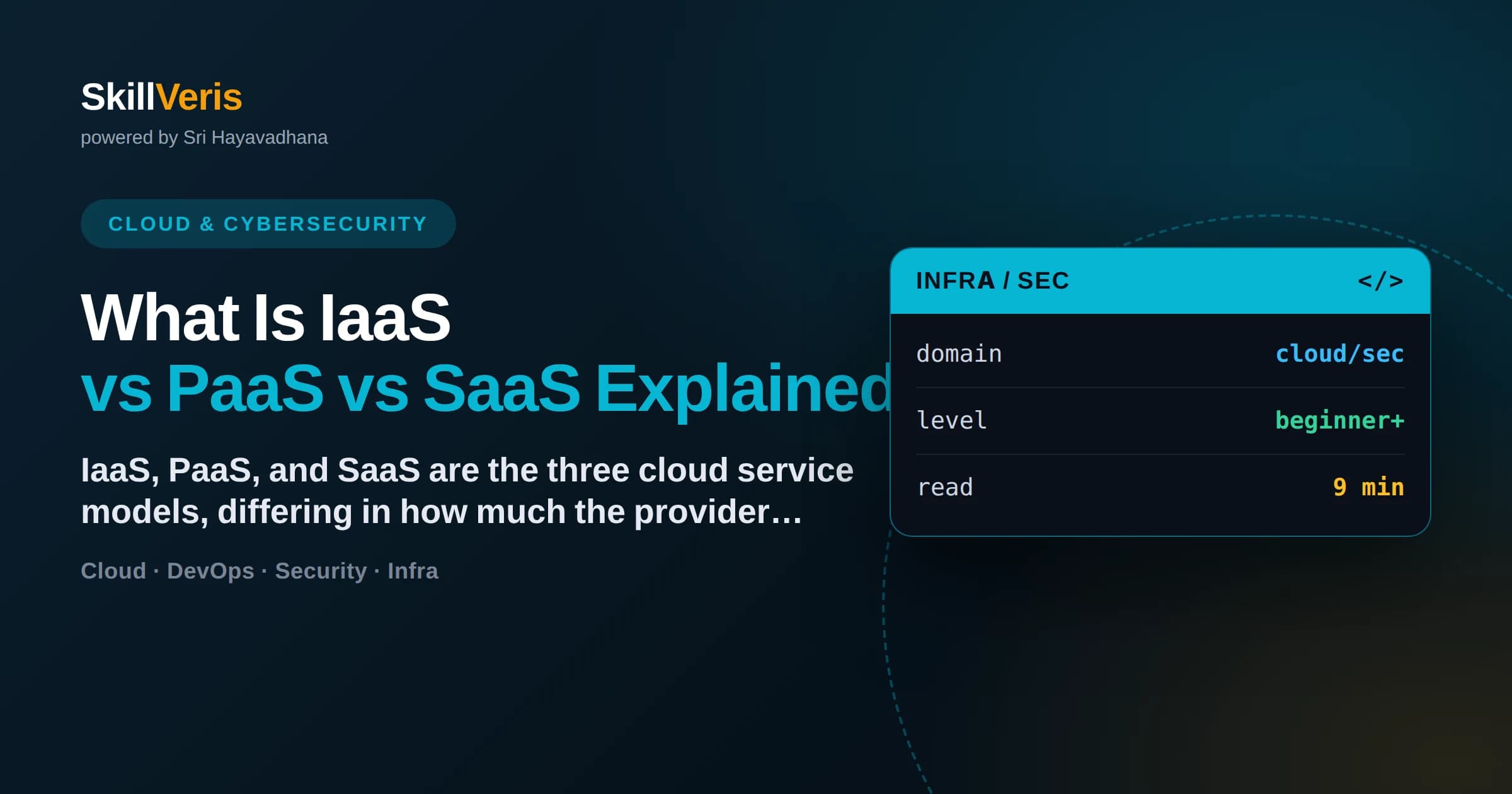The image size is (1512, 794).
Task: Click the 'beginner+' level value
Action: point(1339,420)
